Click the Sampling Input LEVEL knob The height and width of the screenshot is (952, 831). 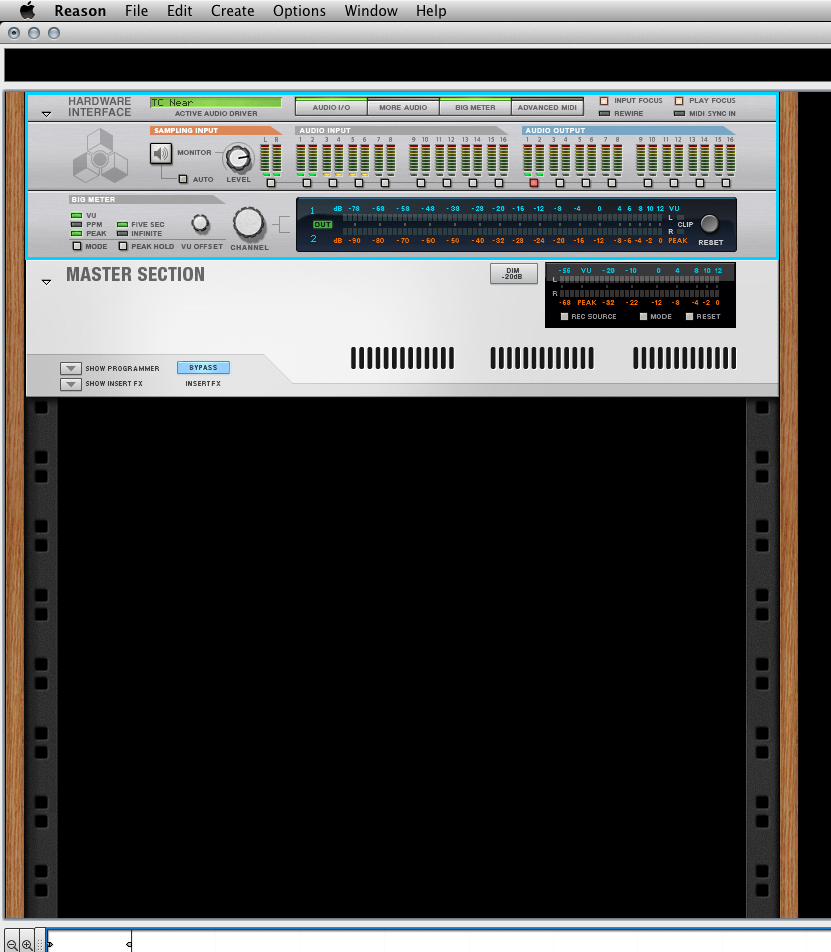pos(238,158)
